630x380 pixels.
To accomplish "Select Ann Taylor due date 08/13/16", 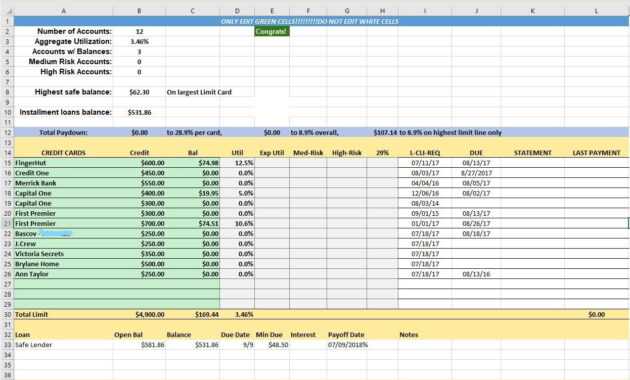I will (x=476, y=274).
